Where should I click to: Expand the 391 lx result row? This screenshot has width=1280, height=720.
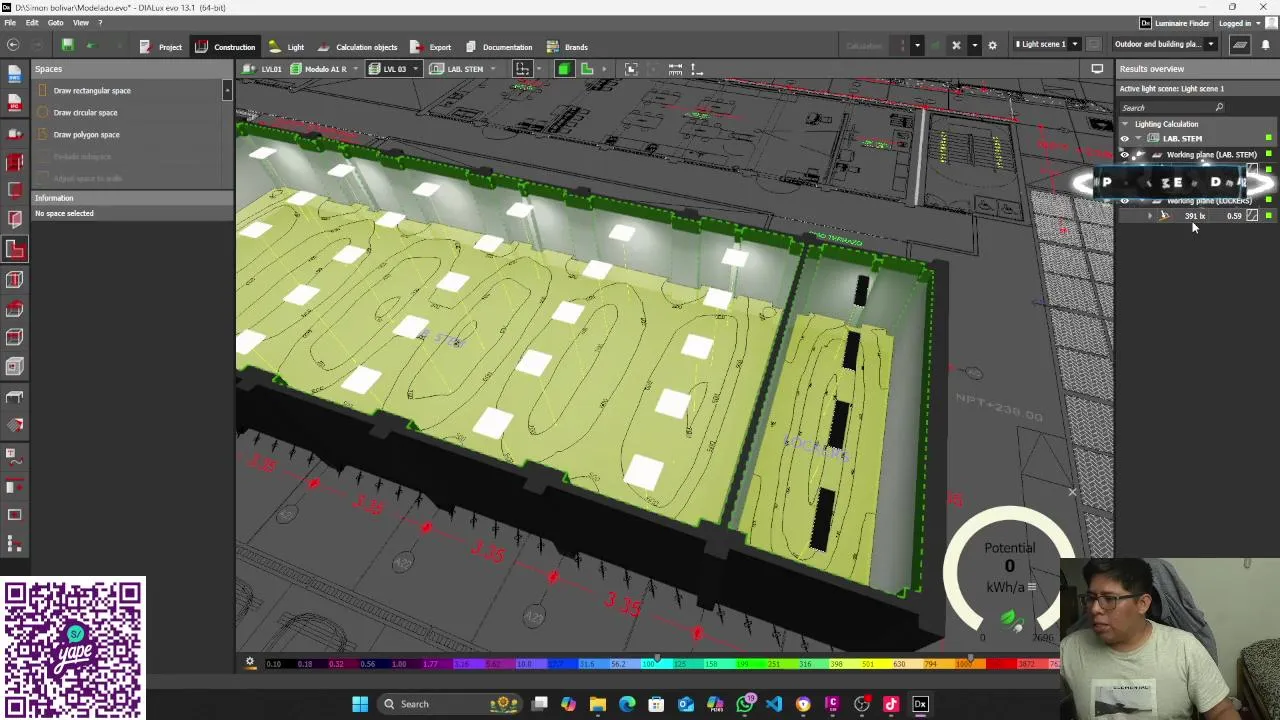tap(1149, 216)
